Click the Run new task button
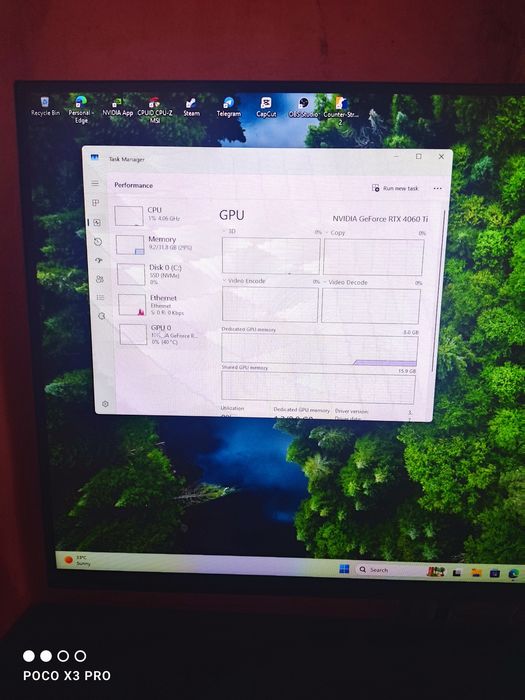This screenshot has width=525, height=700. (x=395, y=188)
